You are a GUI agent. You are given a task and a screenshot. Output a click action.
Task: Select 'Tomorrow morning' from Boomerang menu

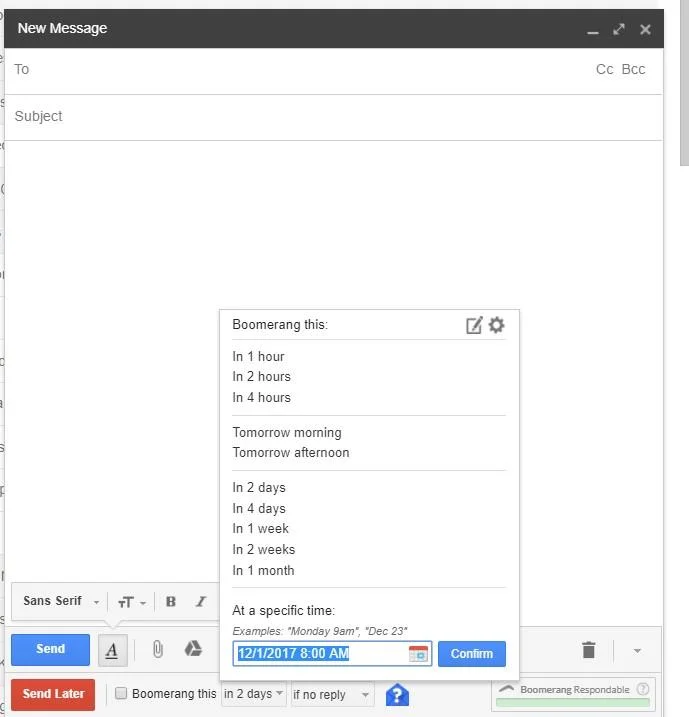(287, 433)
